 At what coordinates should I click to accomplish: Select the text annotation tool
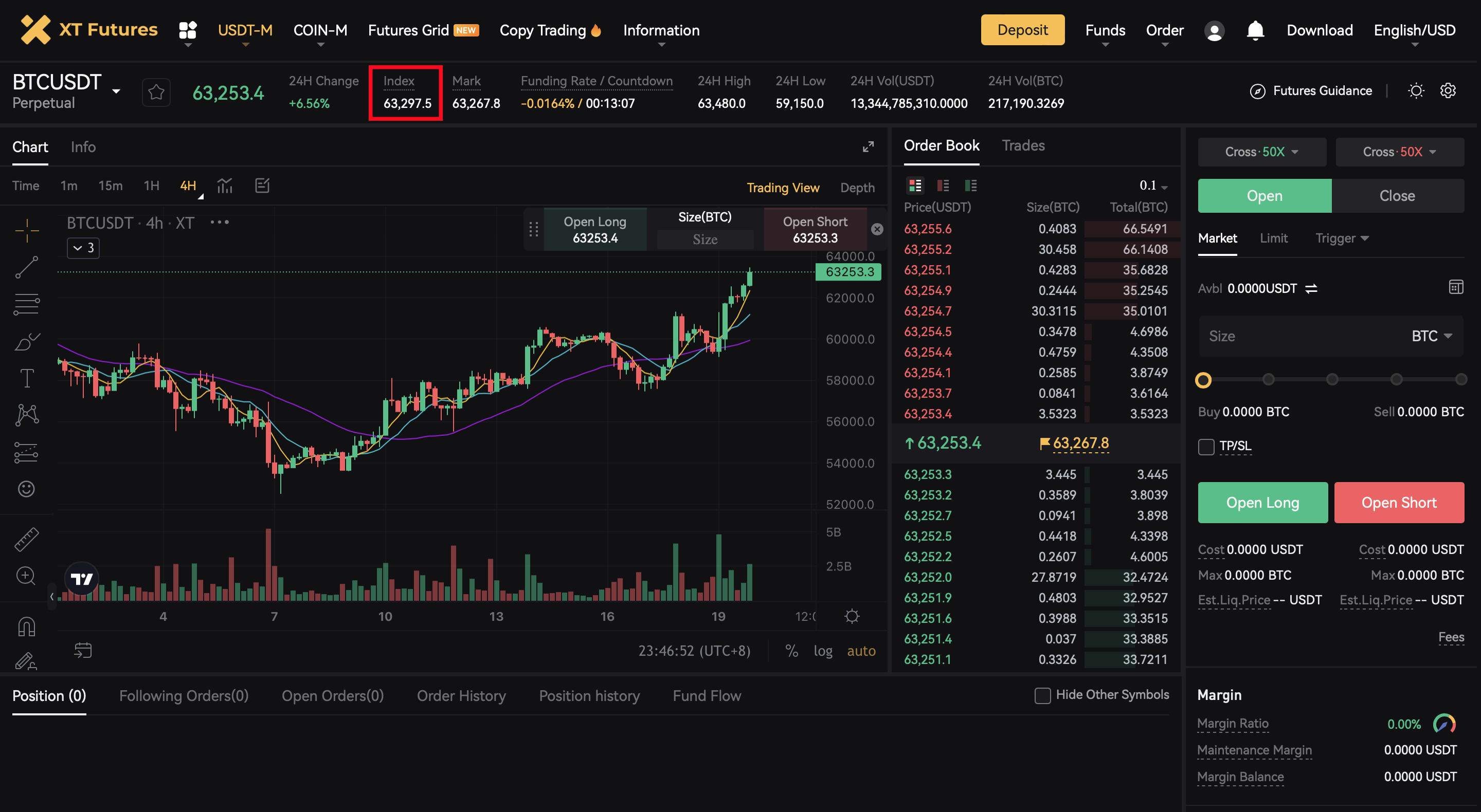pyautogui.click(x=26, y=378)
